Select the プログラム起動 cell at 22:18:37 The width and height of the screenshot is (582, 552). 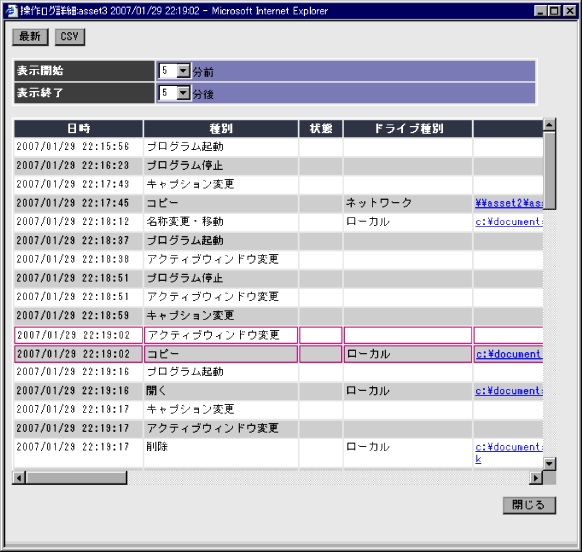pyautogui.click(x=221, y=241)
